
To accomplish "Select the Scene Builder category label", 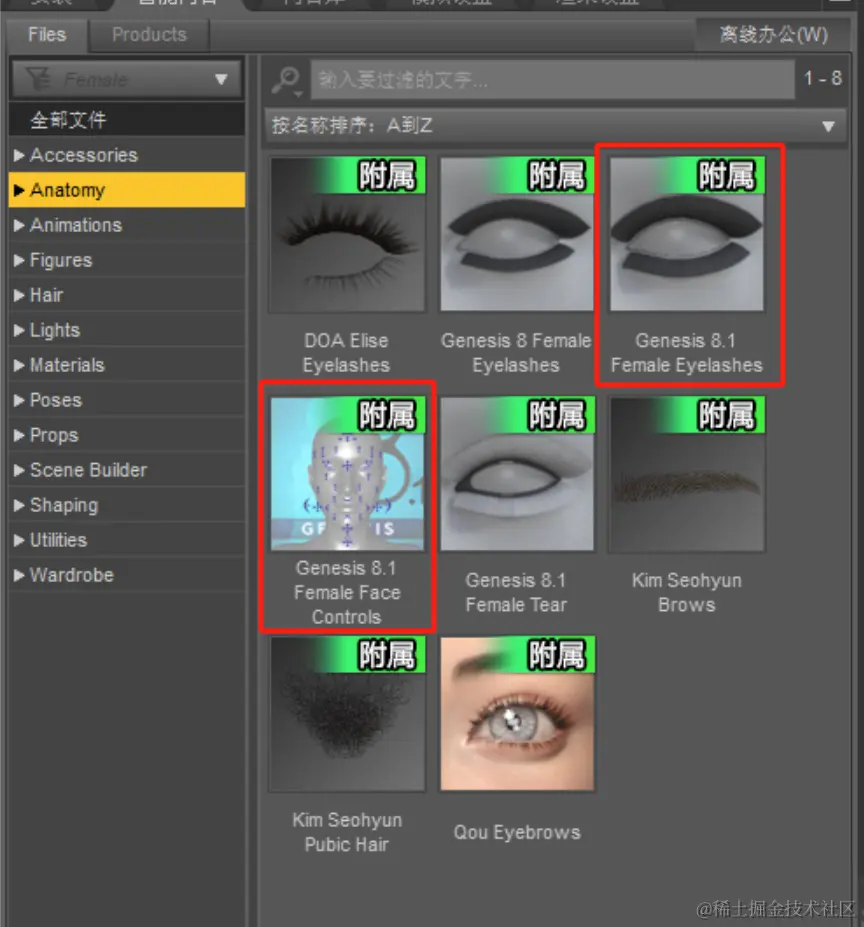I will (88, 470).
